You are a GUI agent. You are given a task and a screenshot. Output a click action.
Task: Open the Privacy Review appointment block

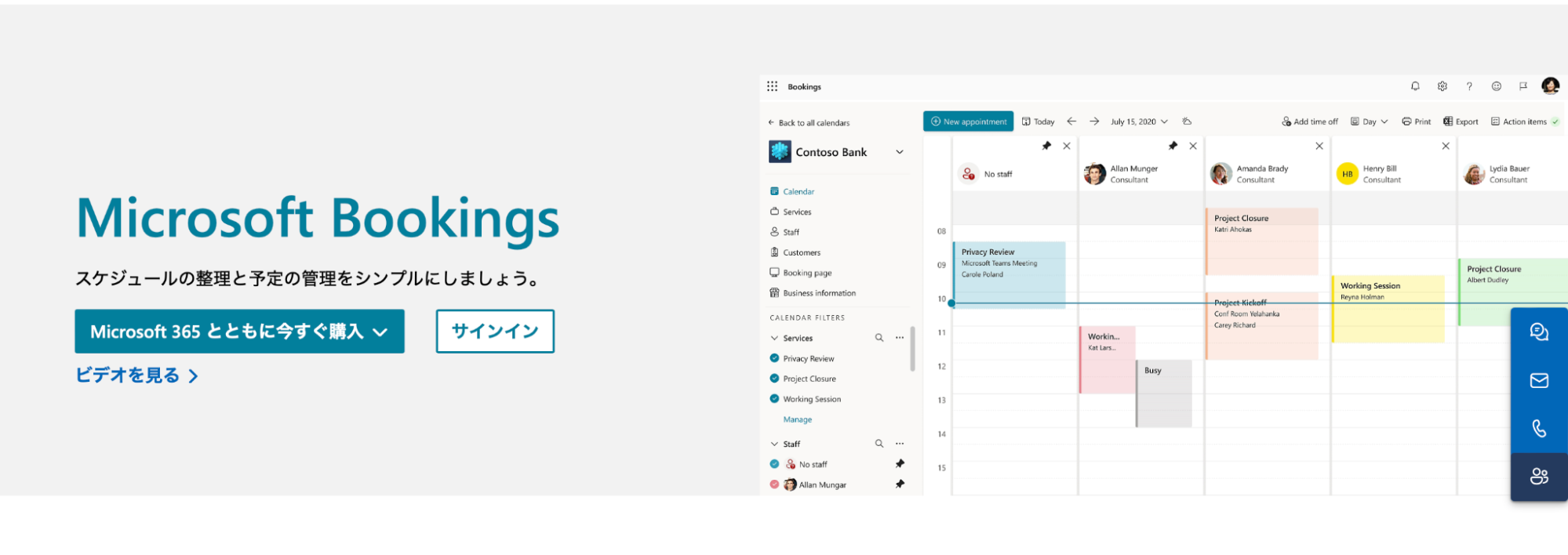coord(1009,274)
